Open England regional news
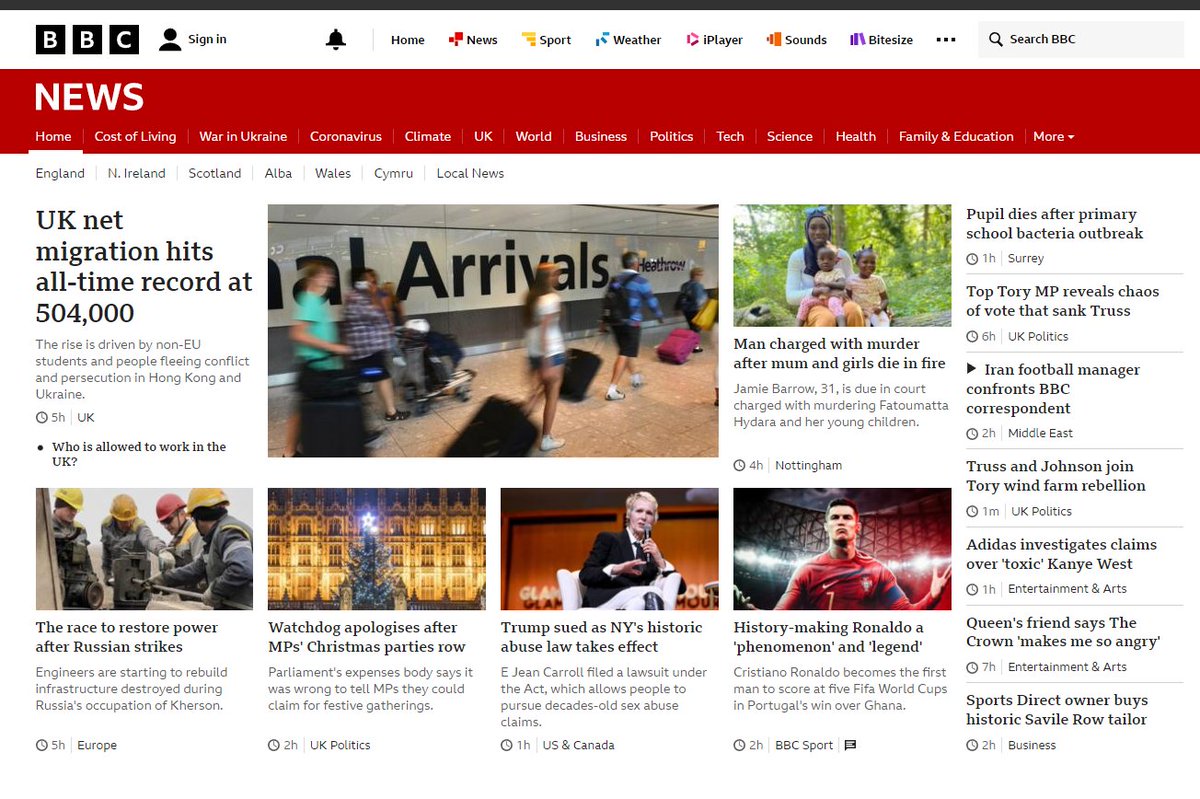Image resolution: width=1200 pixels, height=799 pixels. point(60,173)
